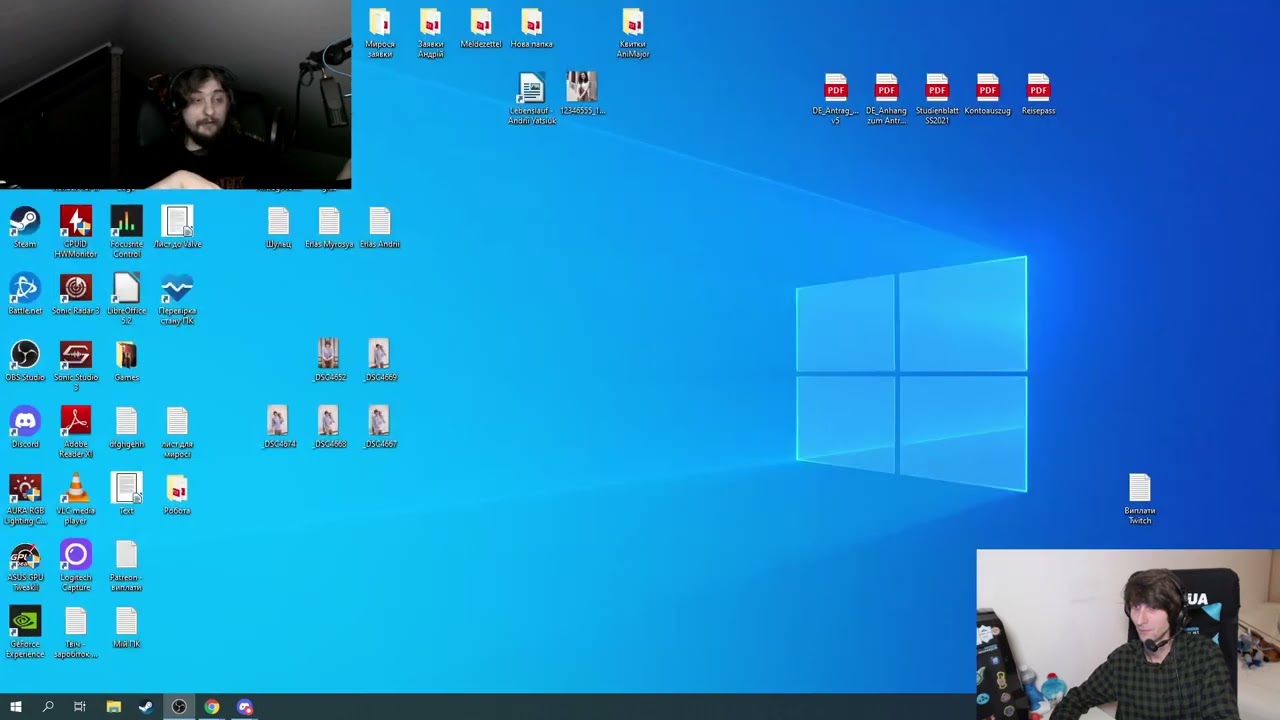1280x720 pixels.
Task: Select the 12346555_1 image thumbnail
Action: coord(582,94)
